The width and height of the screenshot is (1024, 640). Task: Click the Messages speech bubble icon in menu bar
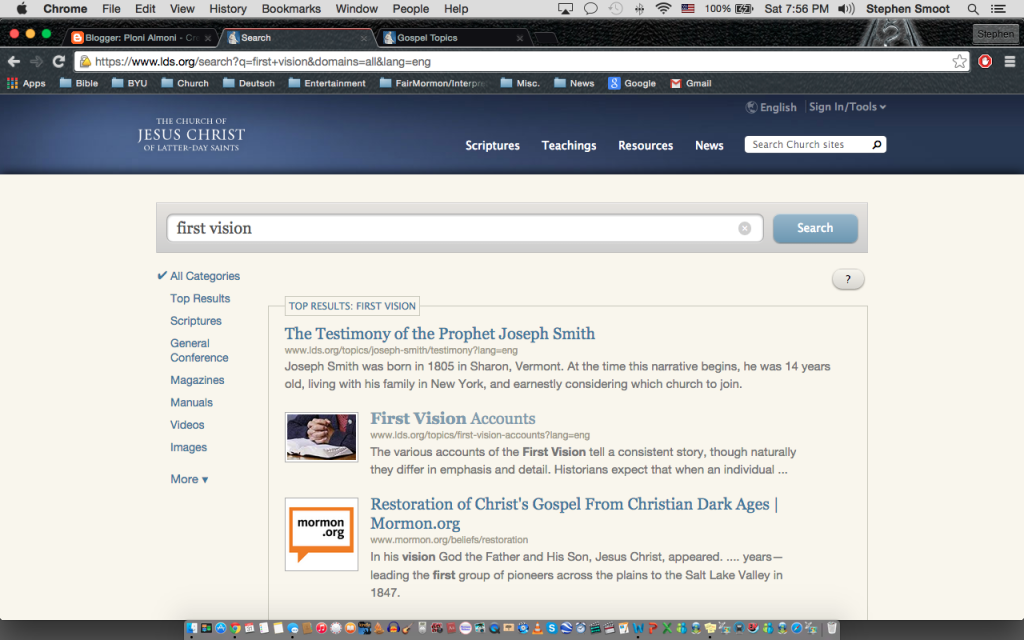point(590,8)
